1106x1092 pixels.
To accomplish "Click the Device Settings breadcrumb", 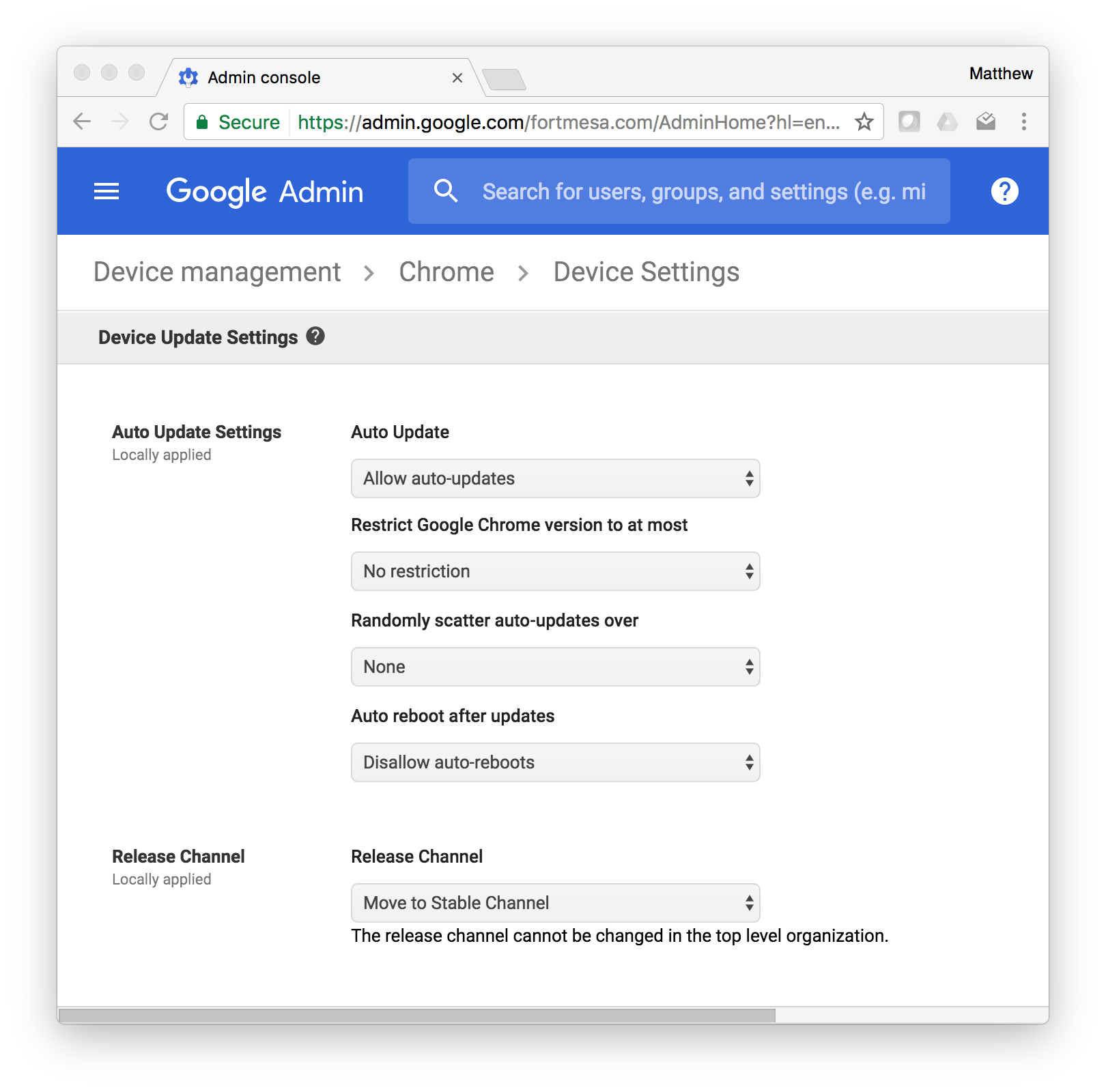I will click(647, 272).
